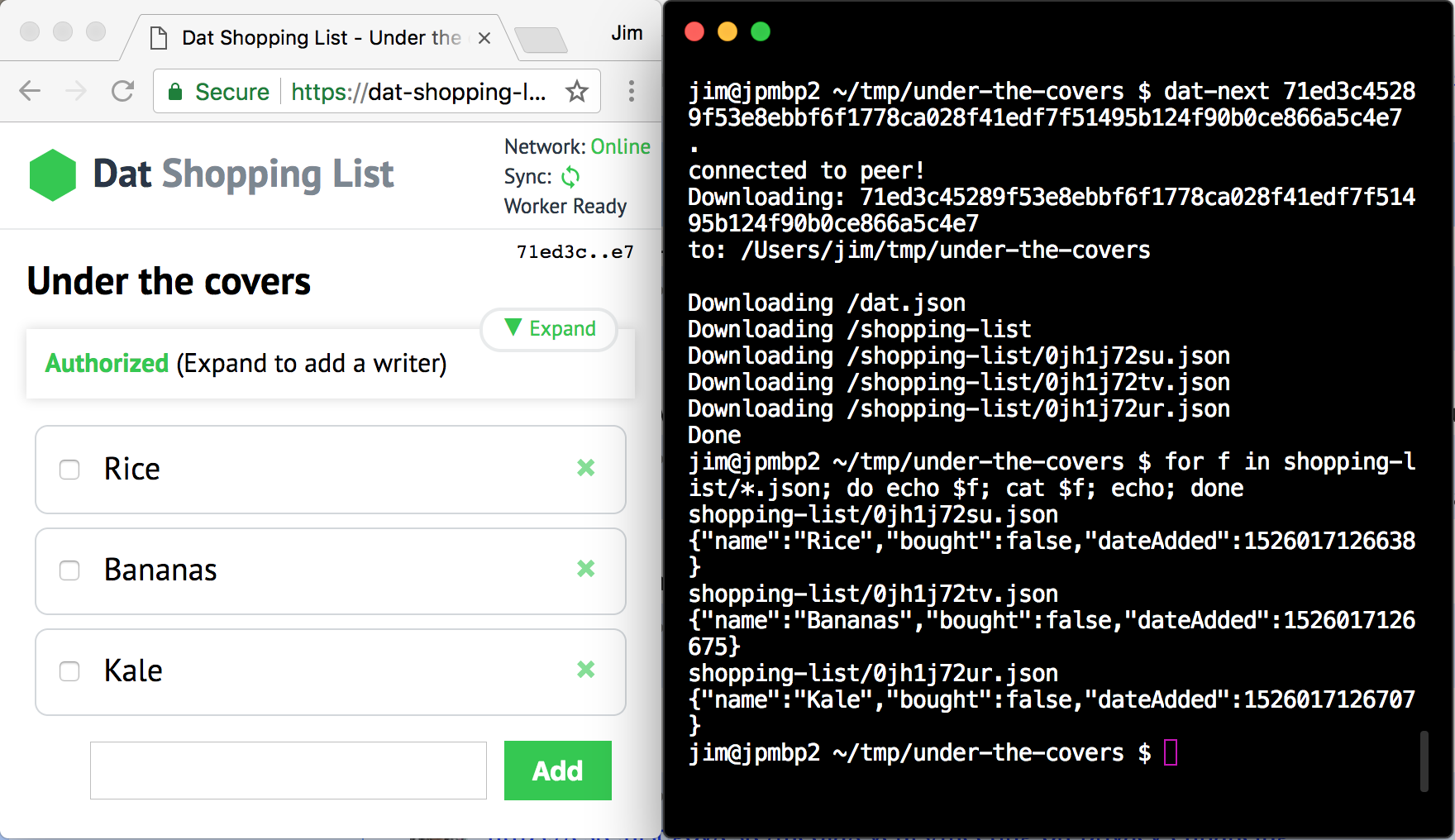
Task: Click the Worker Ready status text
Action: click(x=565, y=206)
